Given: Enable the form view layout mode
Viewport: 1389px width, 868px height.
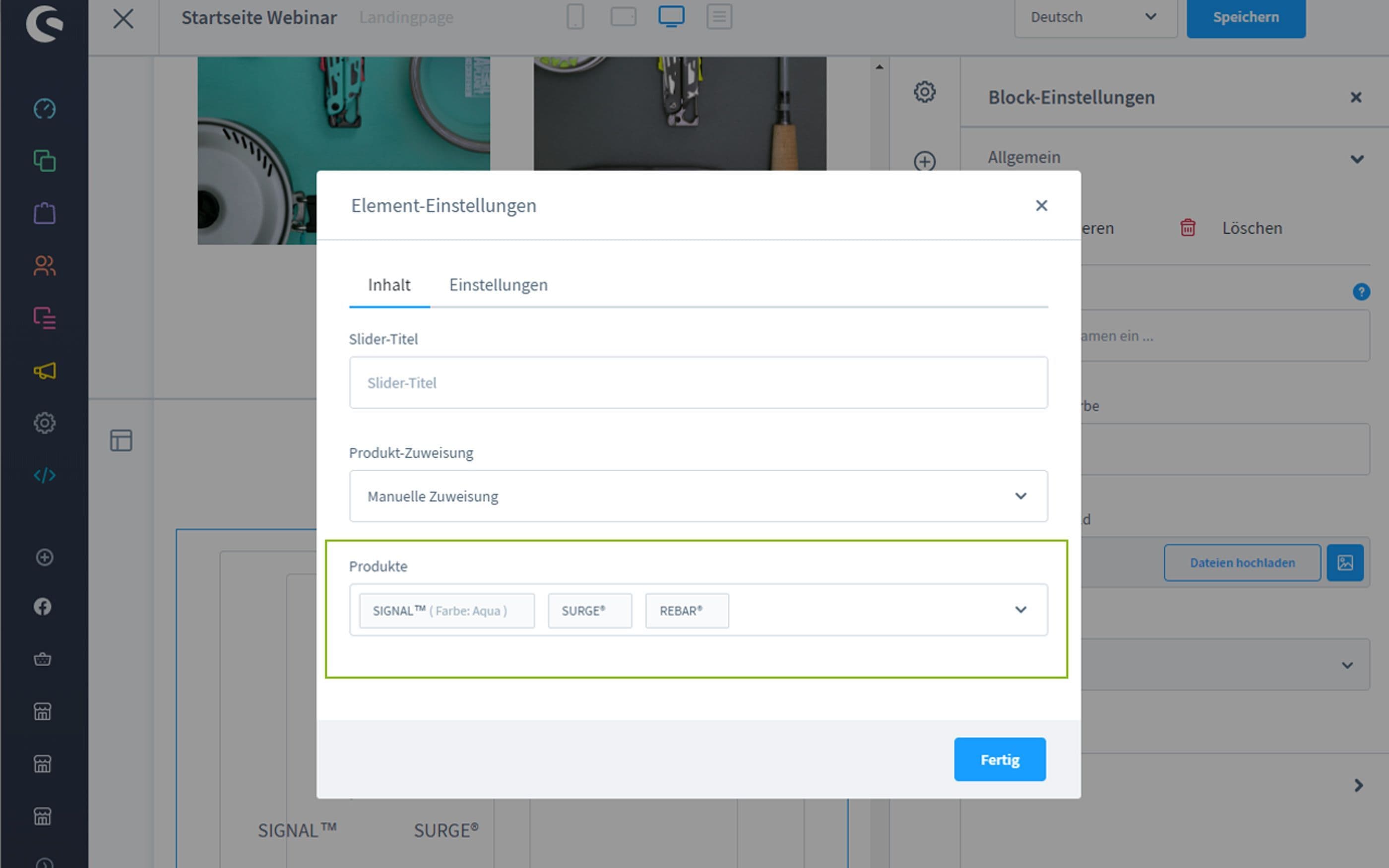Looking at the screenshot, I should coord(719,17).
